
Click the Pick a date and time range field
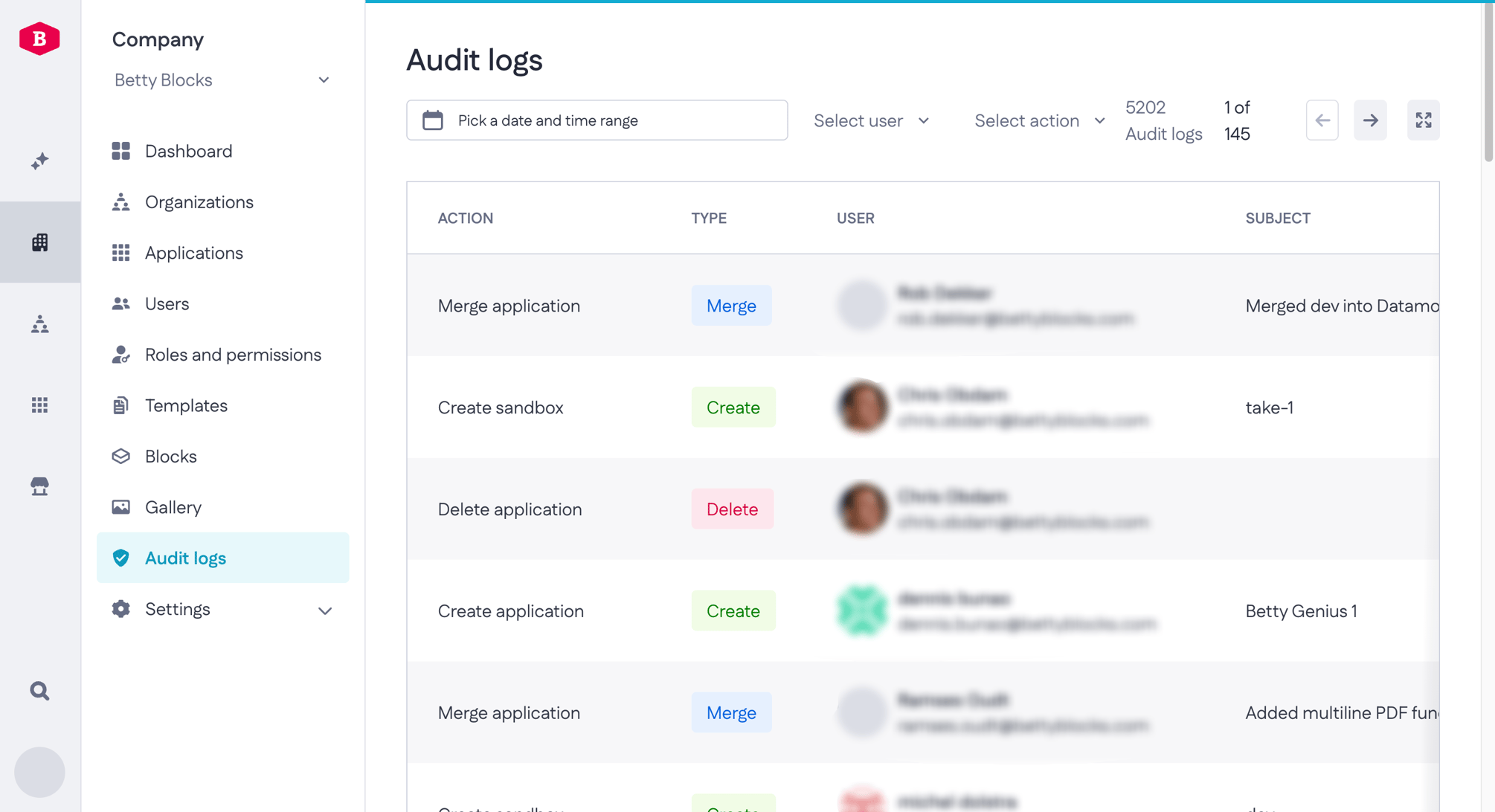[597, 120]
